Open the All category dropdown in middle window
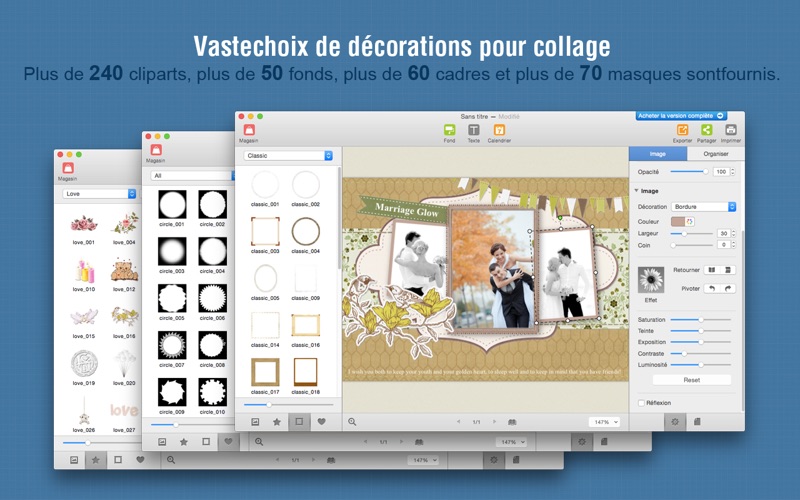The image size is (800, 500). pyautogui.click(x=193, y=176)
